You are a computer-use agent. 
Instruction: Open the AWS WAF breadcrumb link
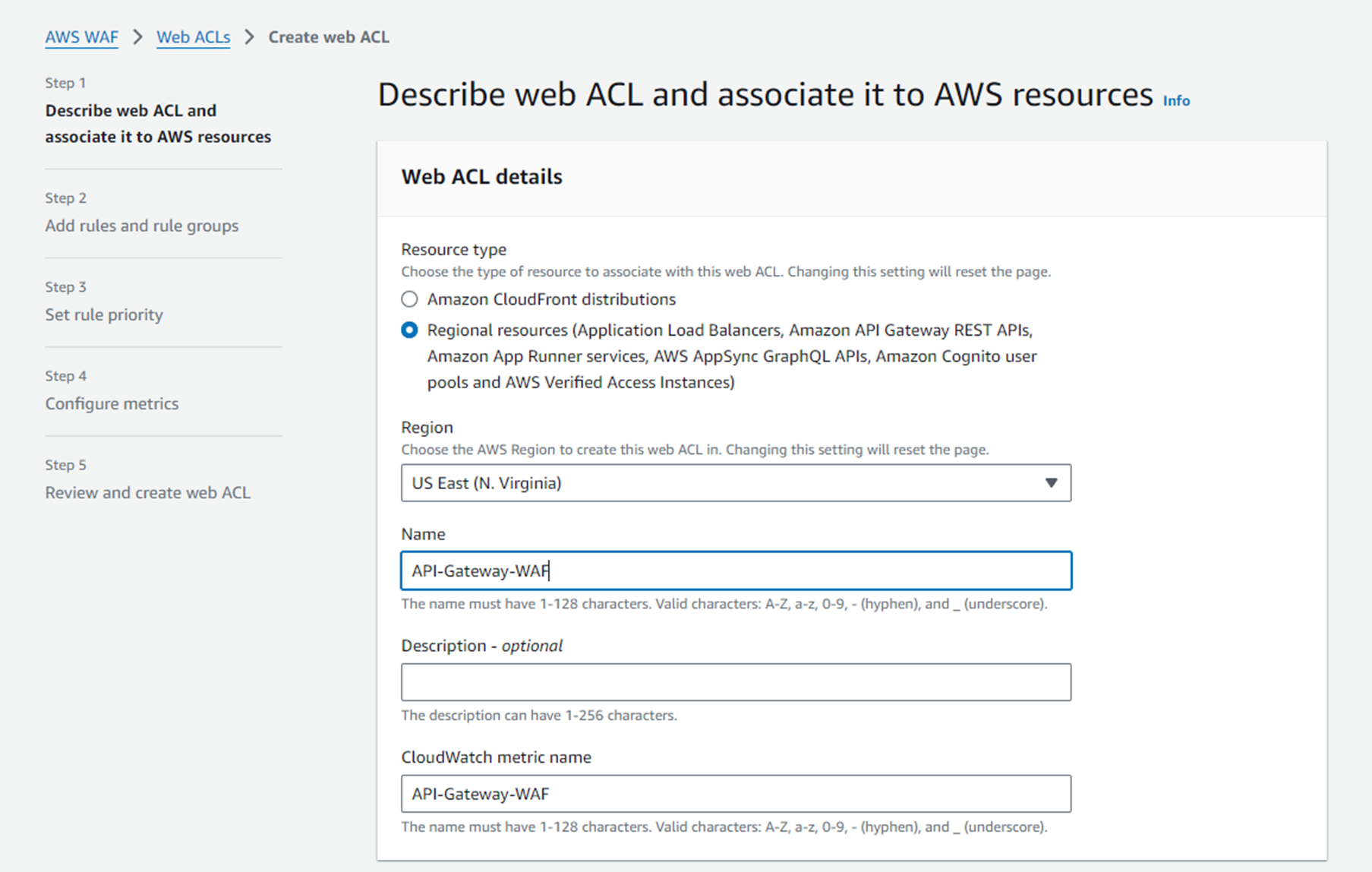click(81, 37)
